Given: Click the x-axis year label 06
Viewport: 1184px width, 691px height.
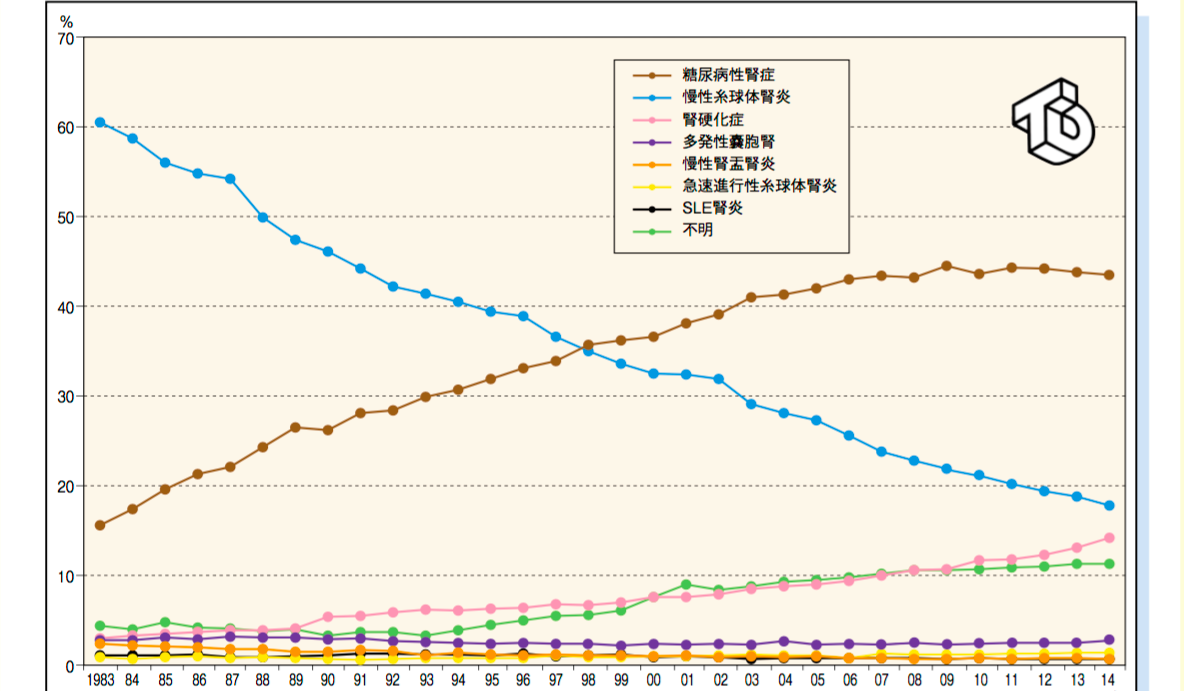Looking at the screenshot, I should point(849,680).
